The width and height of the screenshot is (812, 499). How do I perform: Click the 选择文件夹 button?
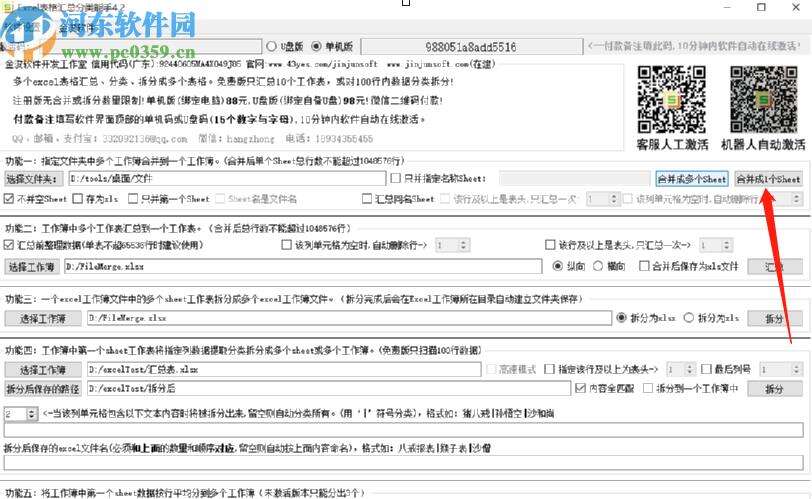pos(32,179)
